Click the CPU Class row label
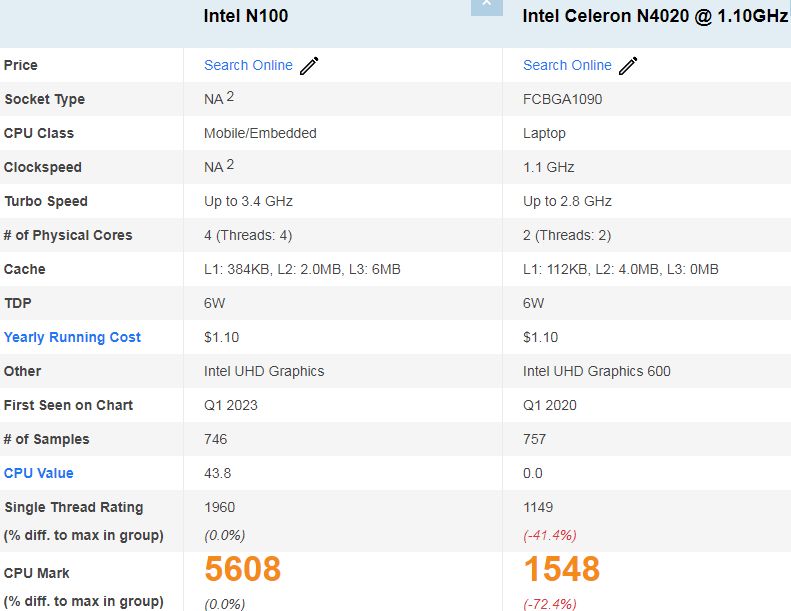This screenshot has height=611, width=791. pos(39,133)
